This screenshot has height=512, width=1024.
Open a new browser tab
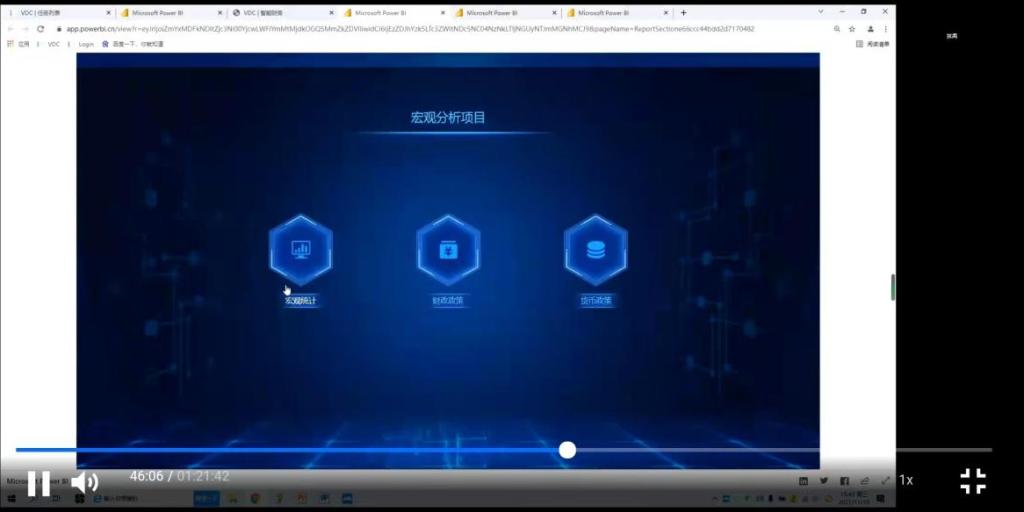click(x=684, y=13)
